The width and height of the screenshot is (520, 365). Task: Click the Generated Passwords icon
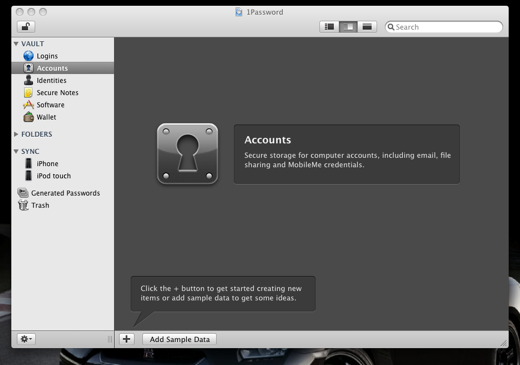pos(23,193)
